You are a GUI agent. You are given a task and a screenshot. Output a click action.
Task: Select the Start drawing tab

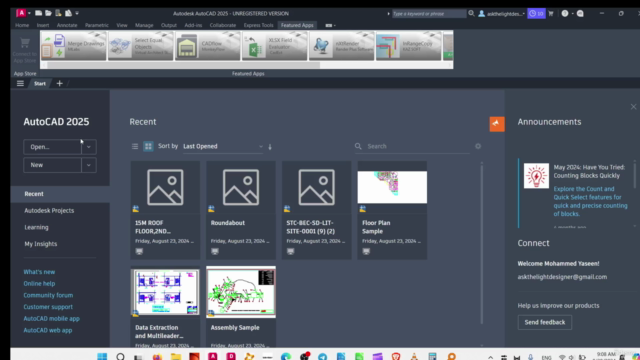click(x=40, y=83)
